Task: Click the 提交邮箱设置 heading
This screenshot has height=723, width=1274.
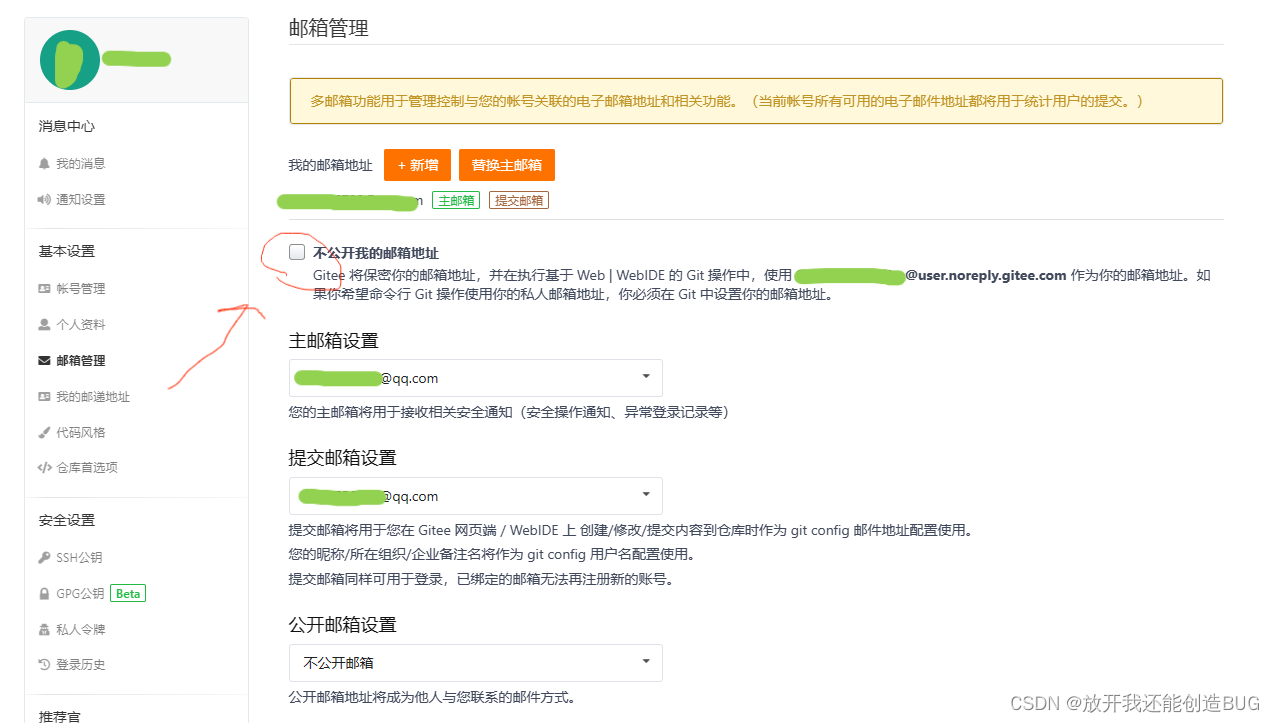Action: [x=343, y=458]
